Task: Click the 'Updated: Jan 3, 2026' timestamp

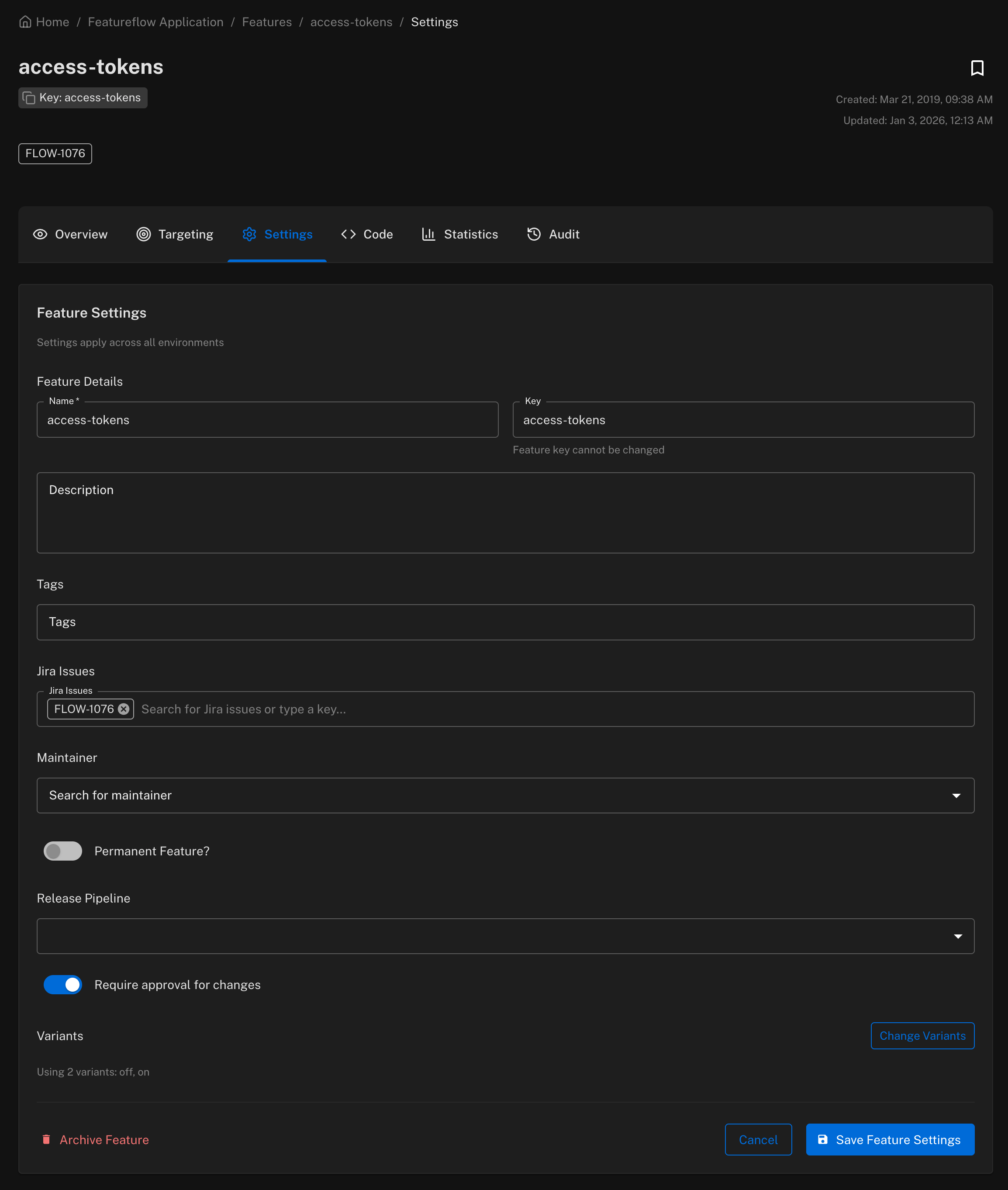Action: point(918,121)
